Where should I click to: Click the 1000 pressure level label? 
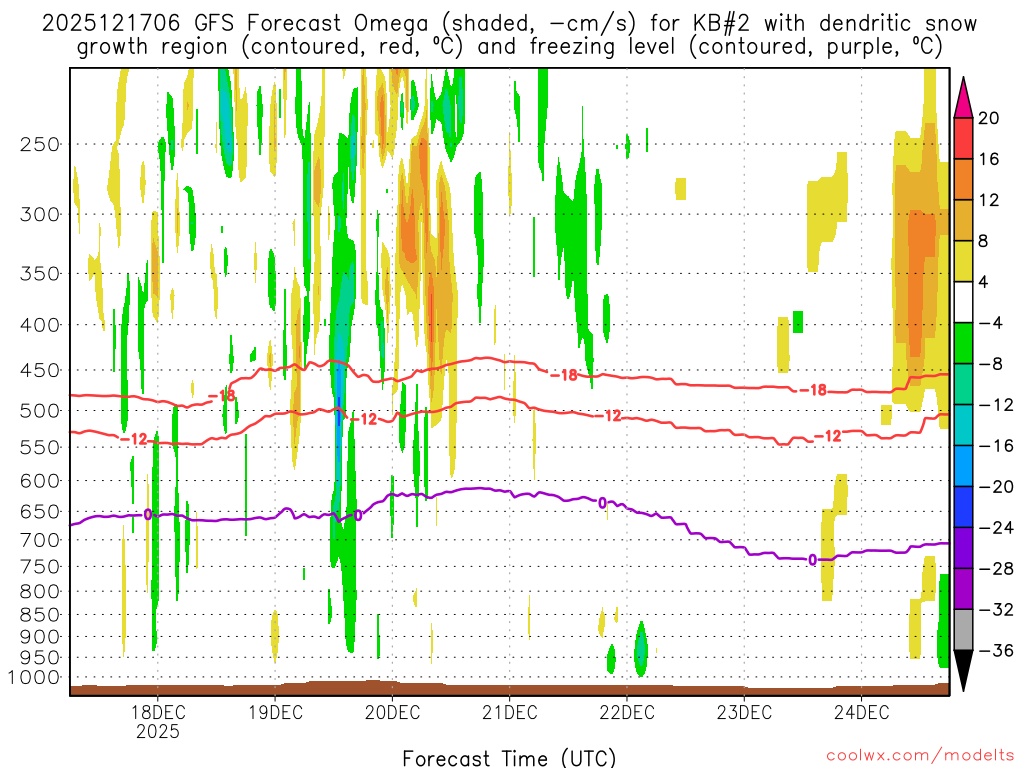tap(34, 677)
